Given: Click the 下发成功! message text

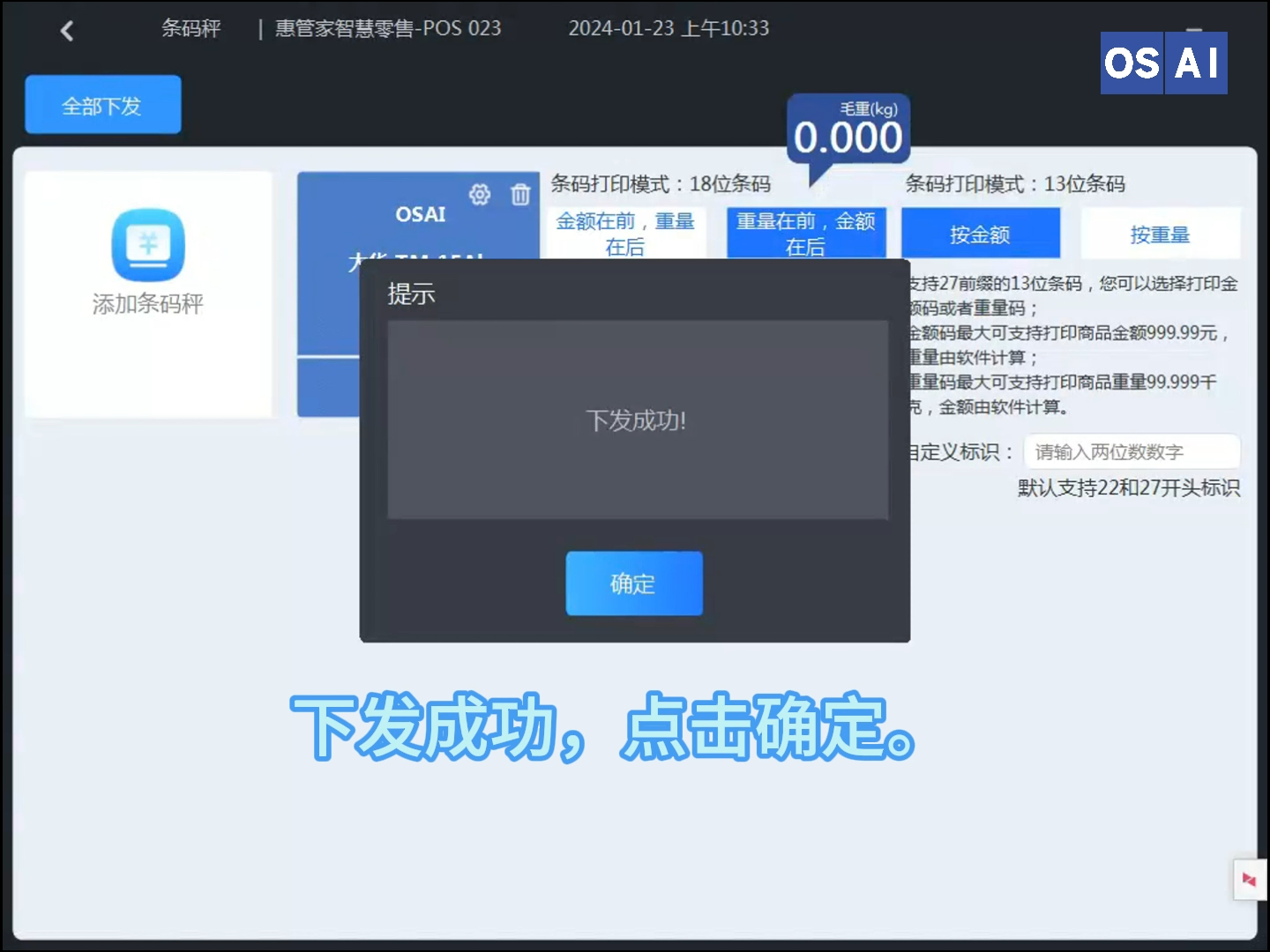Looking at the screenshot, I should (636, 420).
